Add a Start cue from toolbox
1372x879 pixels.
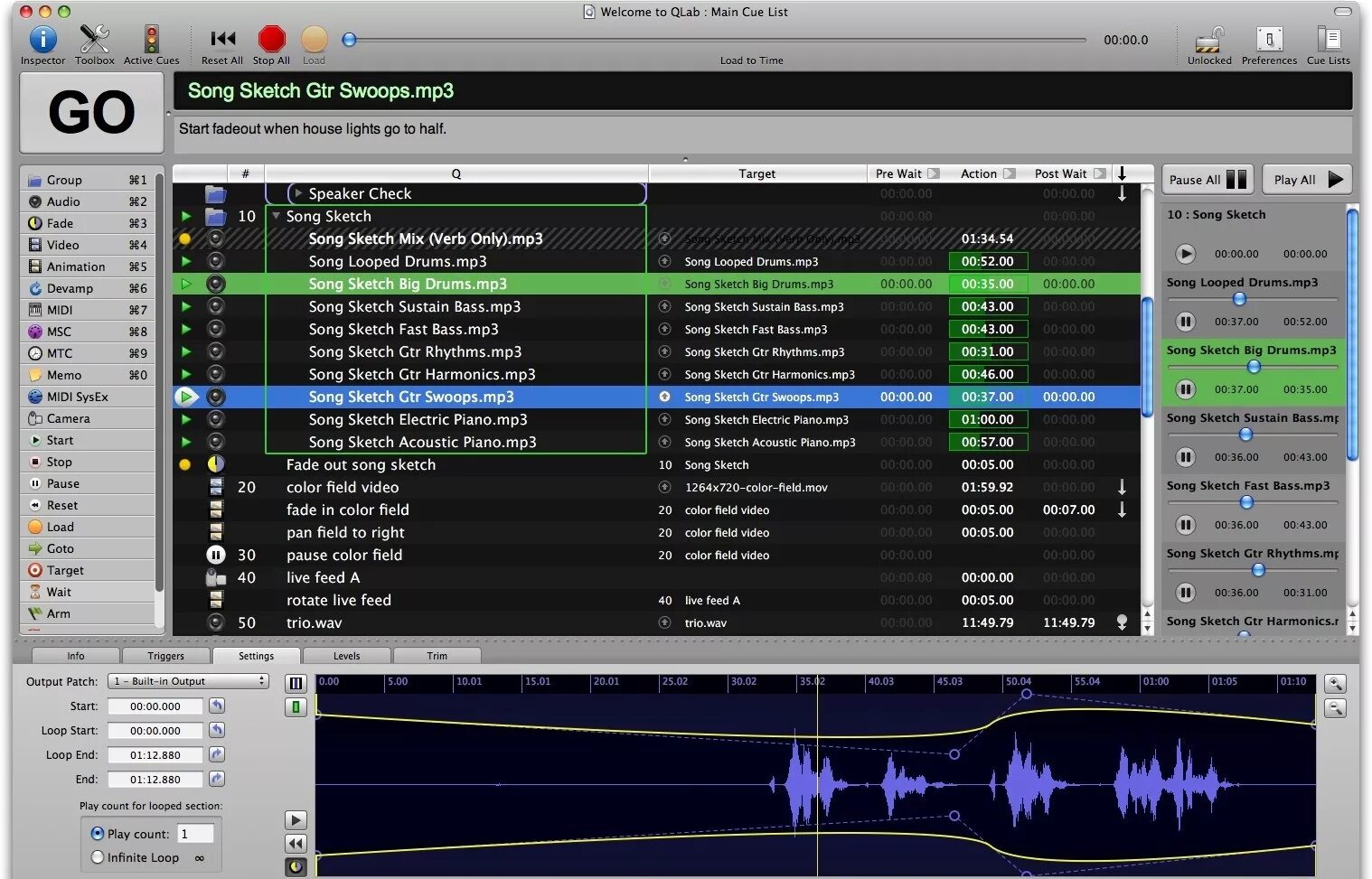click(x=88, y=440)
